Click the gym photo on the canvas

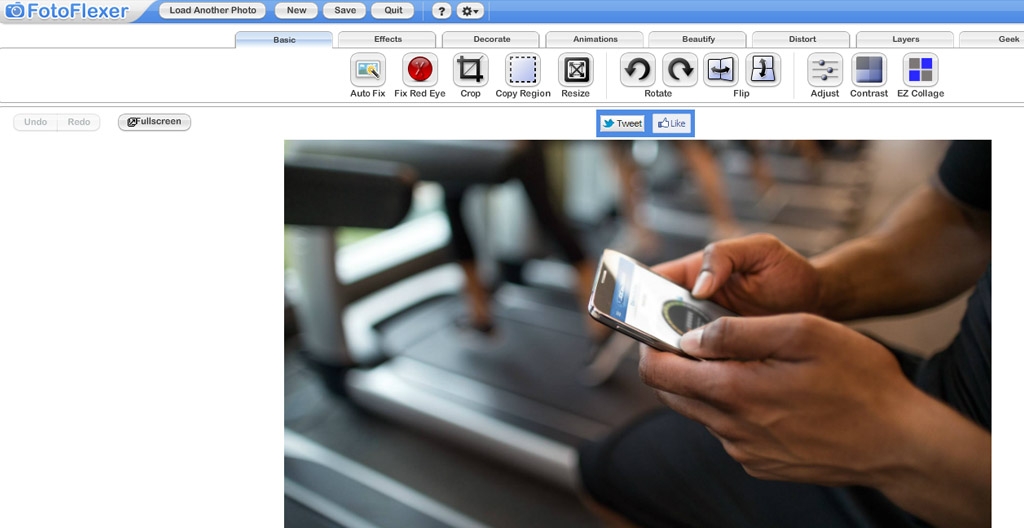(637, 334)
